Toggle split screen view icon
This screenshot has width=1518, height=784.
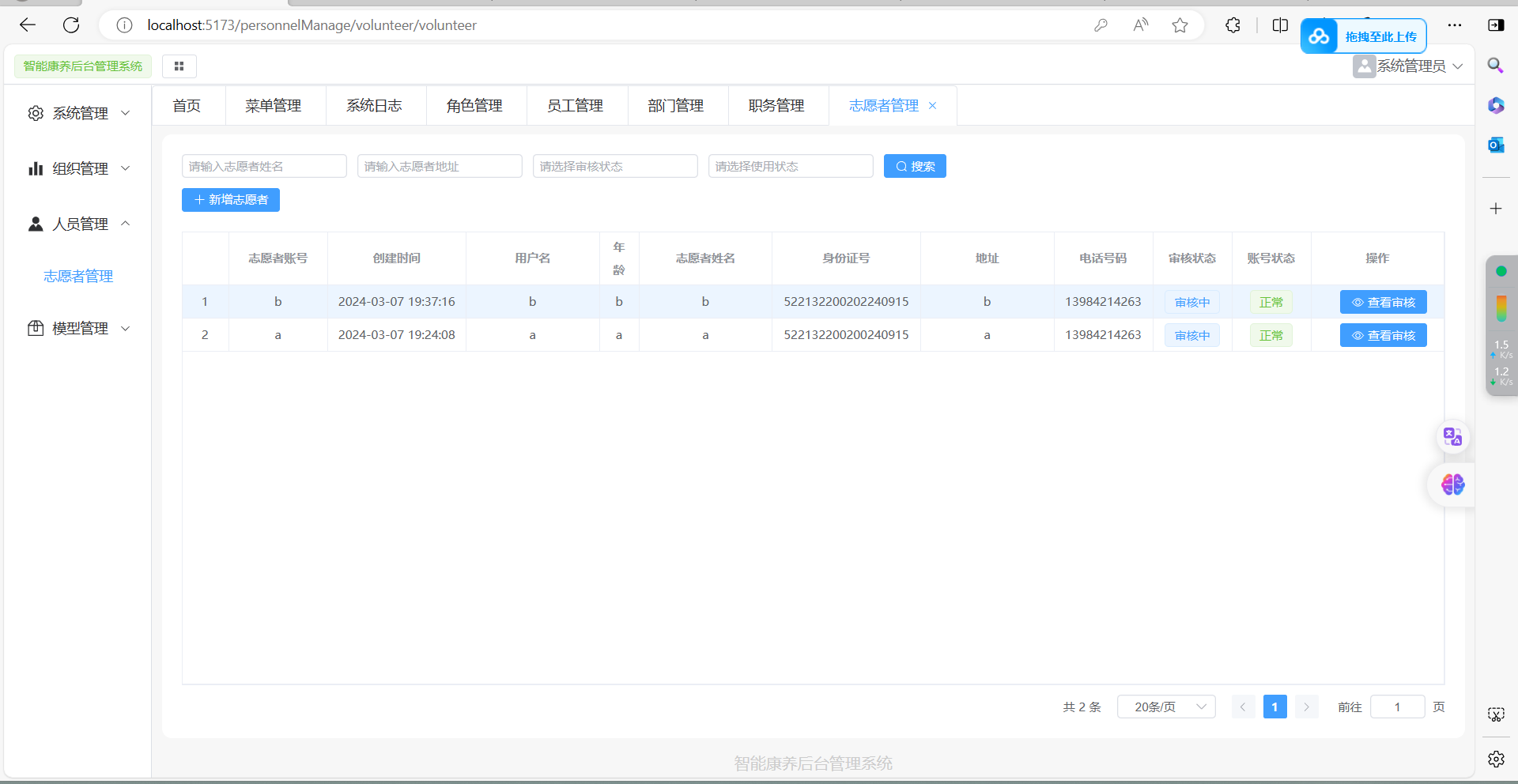pyautogui.click(x=1281, y=25)
